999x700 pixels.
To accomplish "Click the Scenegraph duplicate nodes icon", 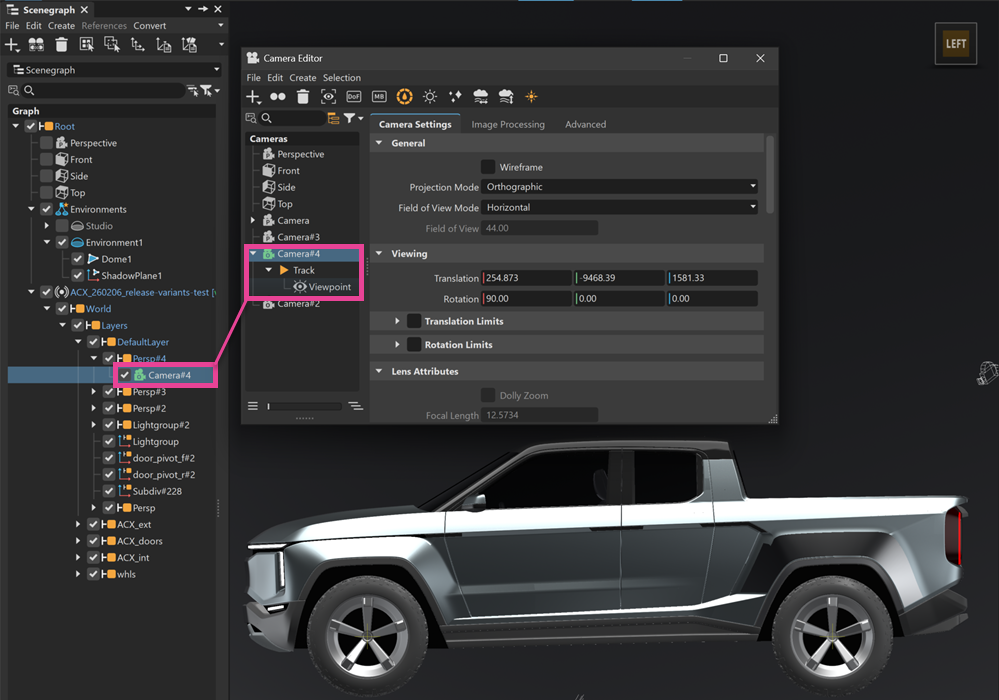I will [36, 45].
